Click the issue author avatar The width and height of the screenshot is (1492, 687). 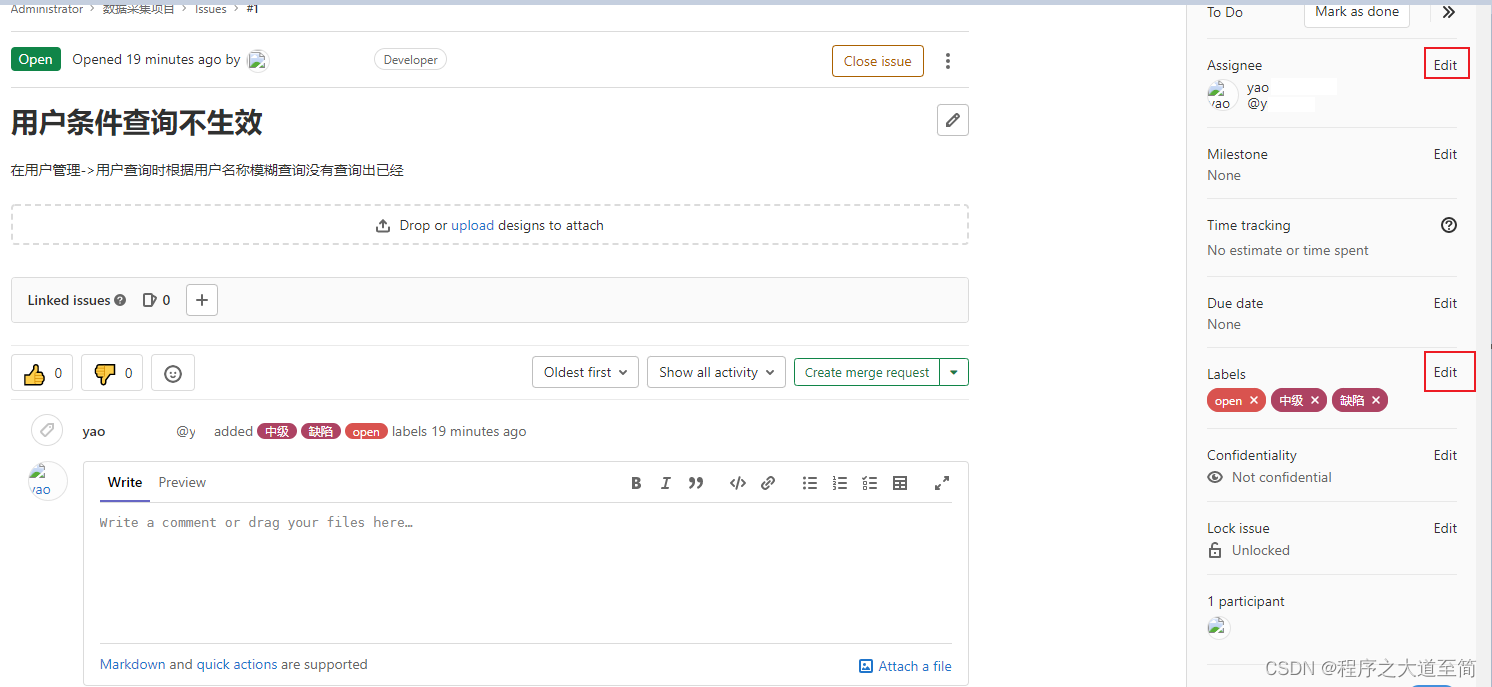[258, 60]
